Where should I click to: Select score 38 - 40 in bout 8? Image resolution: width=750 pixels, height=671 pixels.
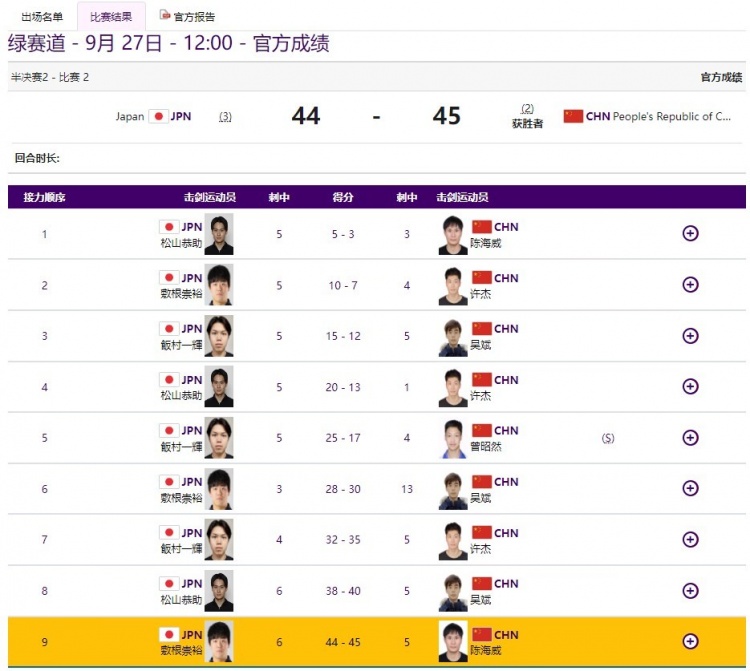click(x=343, y=591)
